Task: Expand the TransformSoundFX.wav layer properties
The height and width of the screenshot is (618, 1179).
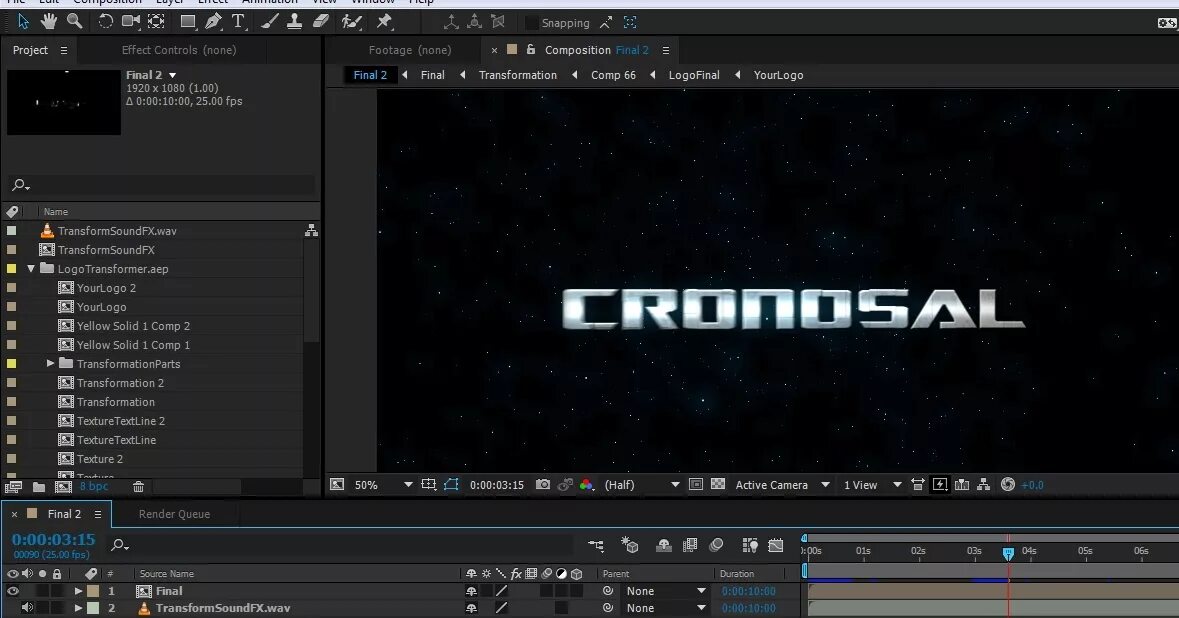Action: [x=78, y=607]
